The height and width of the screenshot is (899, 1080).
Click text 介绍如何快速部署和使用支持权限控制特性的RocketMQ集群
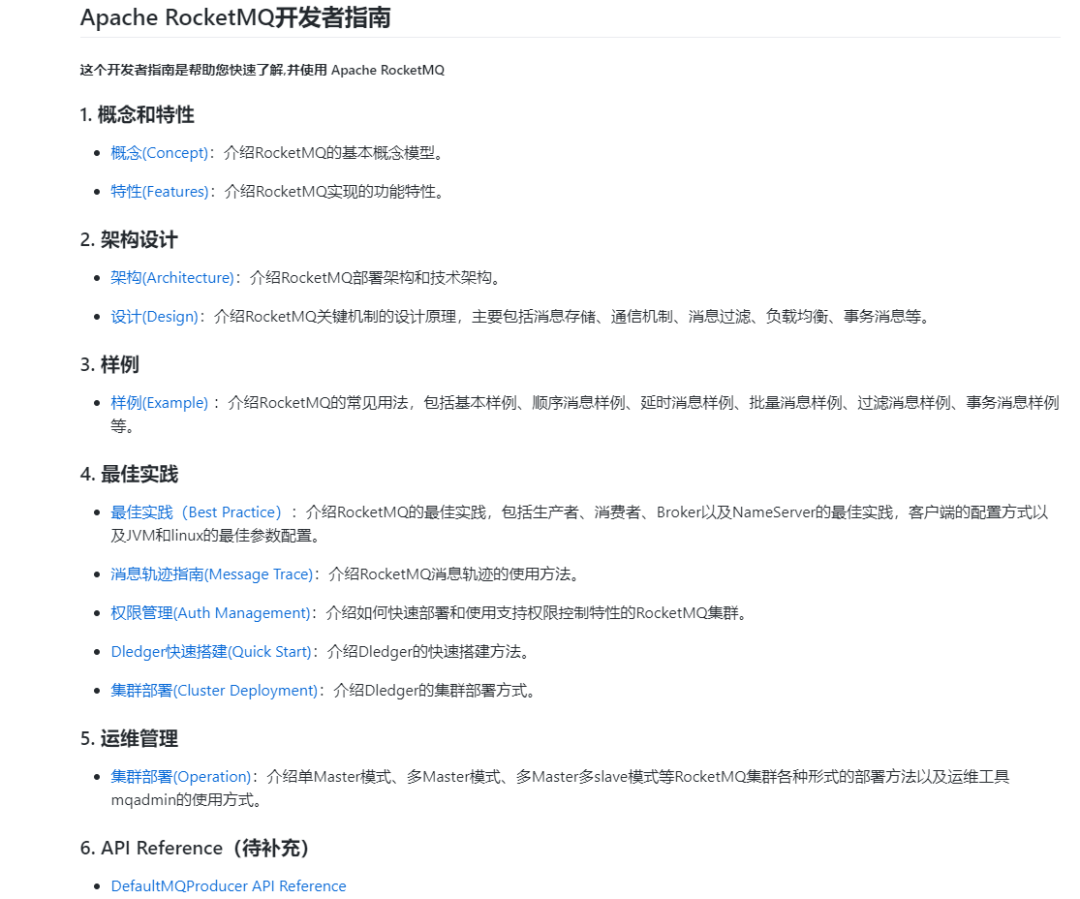(x=532, y=613)
